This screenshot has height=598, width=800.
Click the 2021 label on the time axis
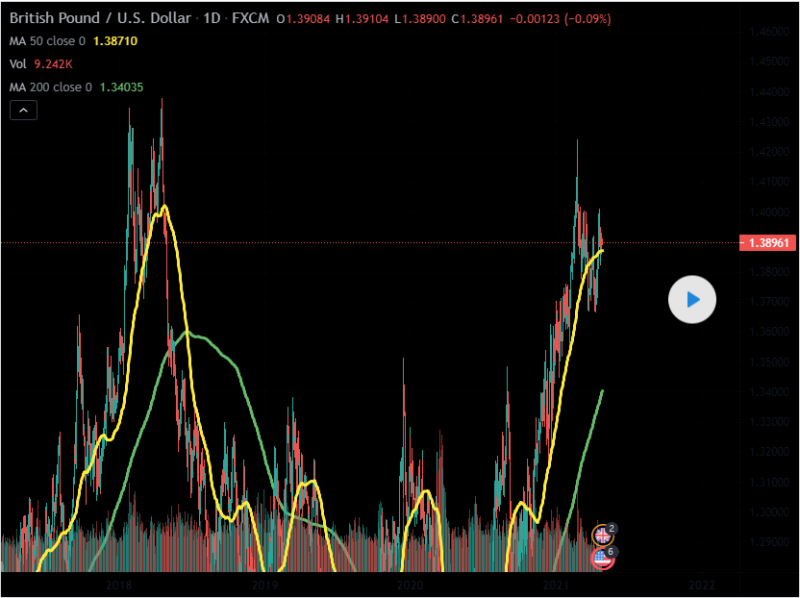556,584
